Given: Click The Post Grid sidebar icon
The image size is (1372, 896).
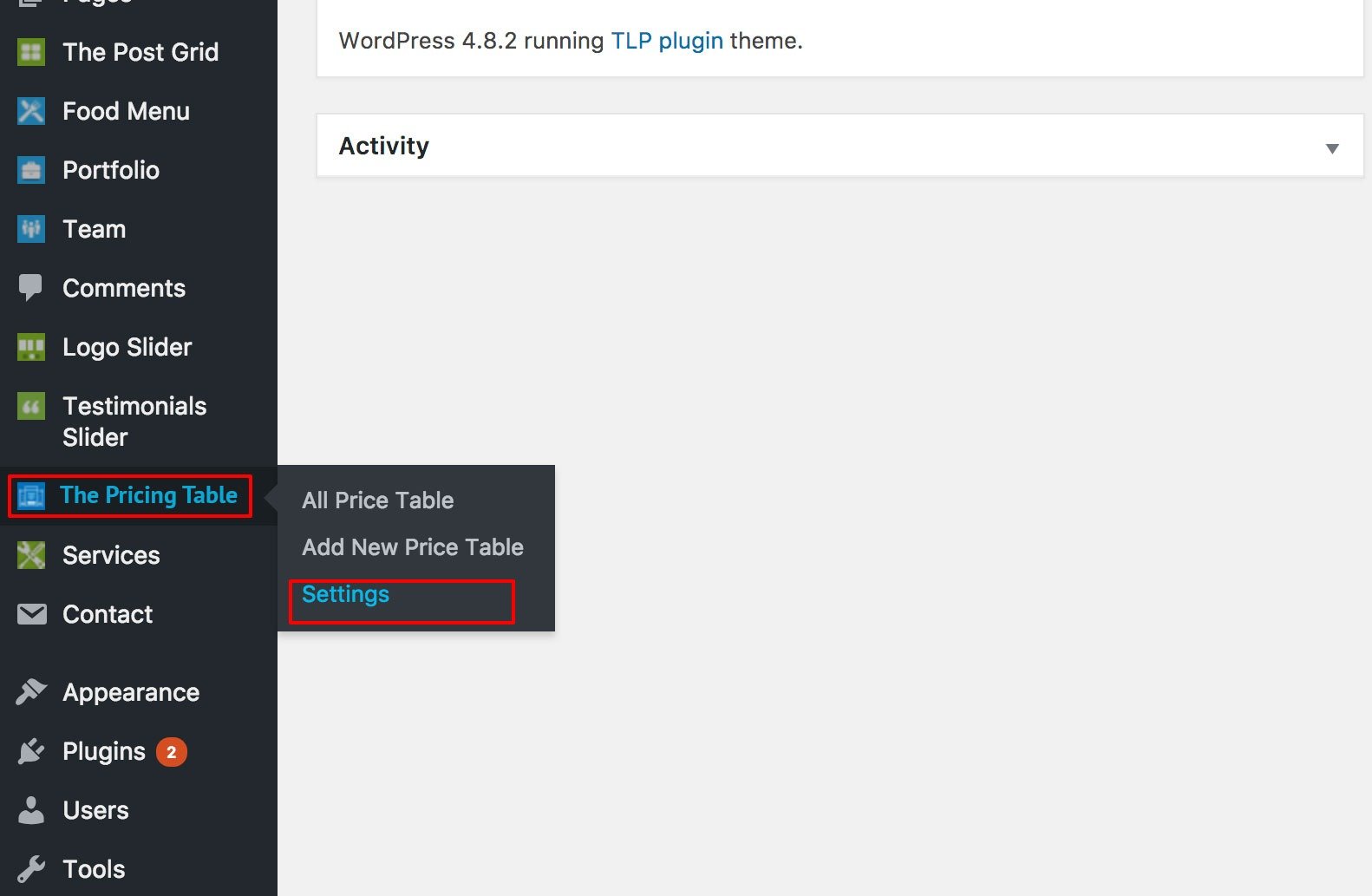Looking at the screenshot, I should [31, 52].
